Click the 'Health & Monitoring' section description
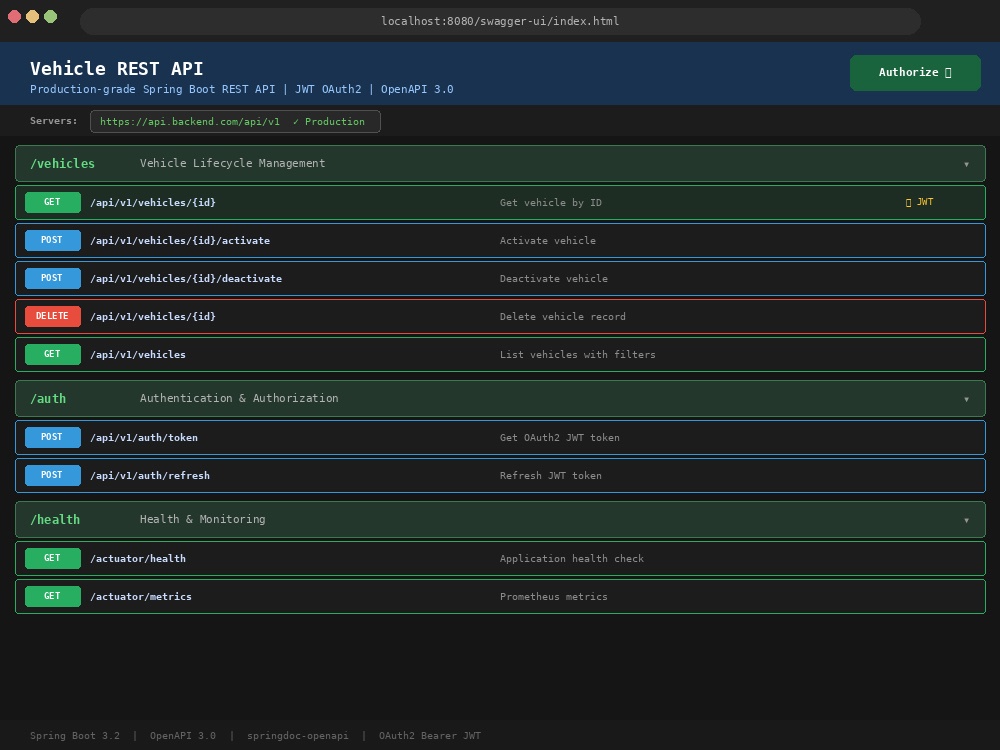Viewport: 1000px width, 750px height. point(202,519)
